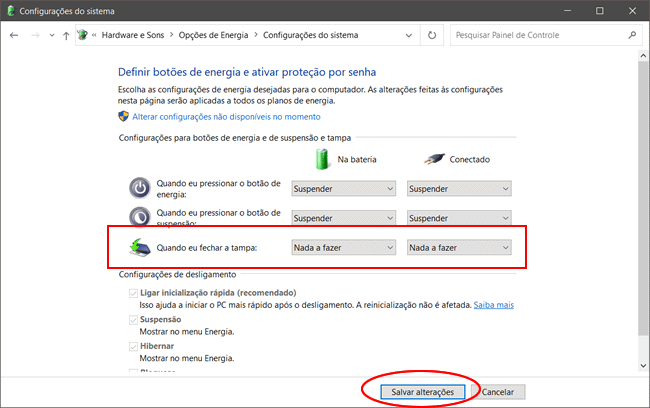The image size is (650, 408).
Task: Click the Salvar alterações button
Action: pos(422,392)
